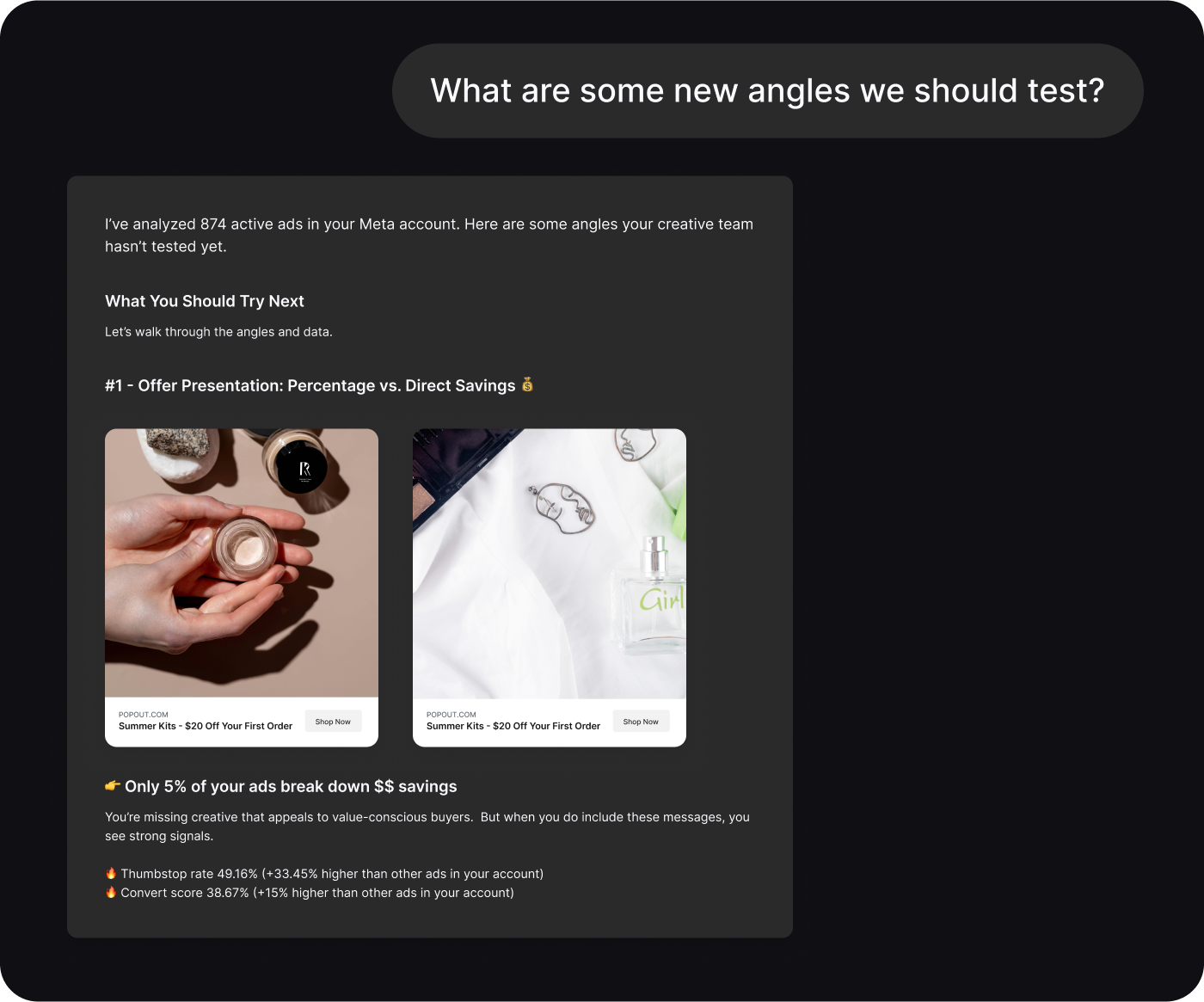Click the money bag emoji icon

tap(527, 384)
